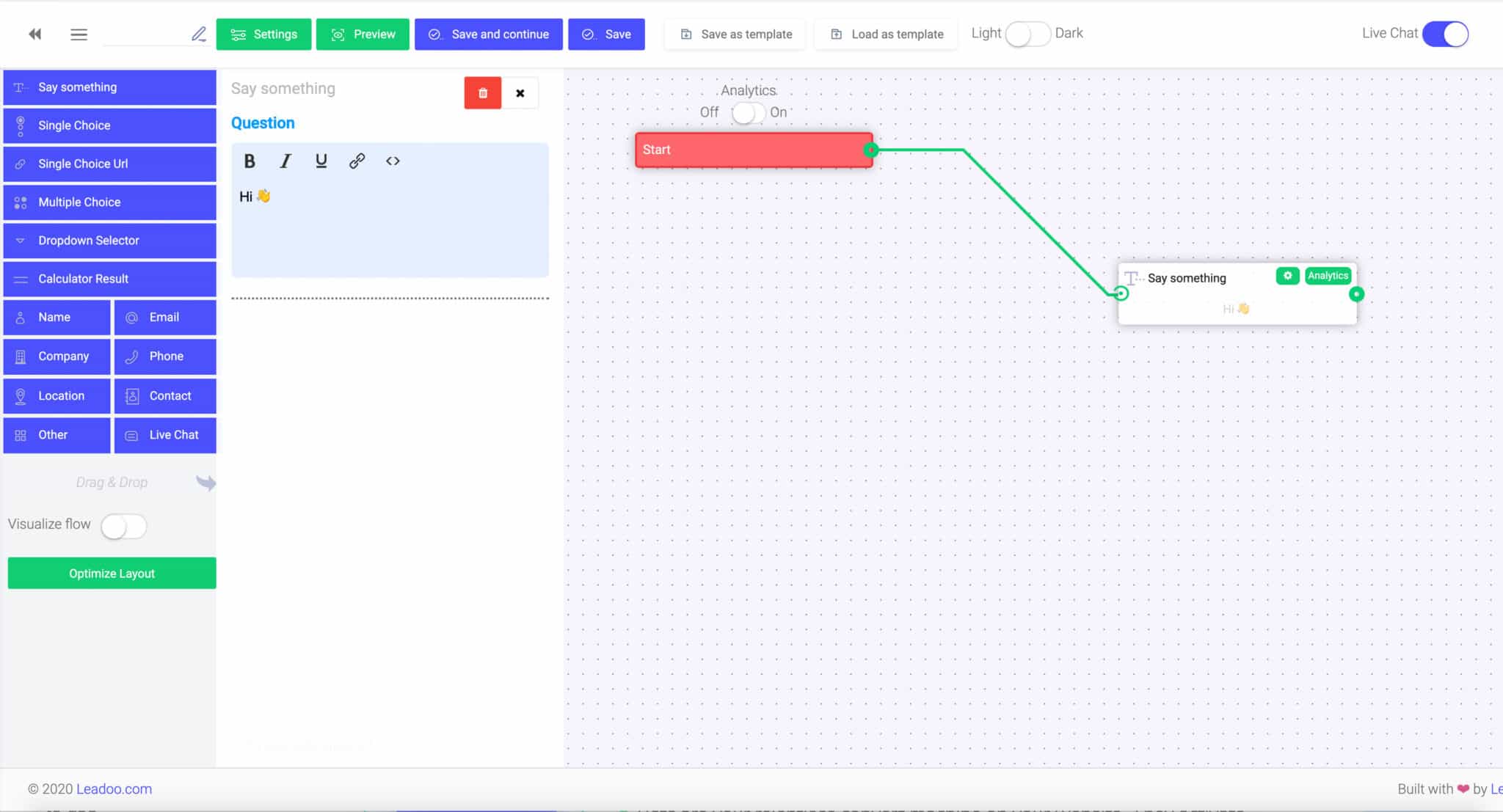Open the gear settings on the Say something node
1503x812 pixels.
pos(1288,276)
